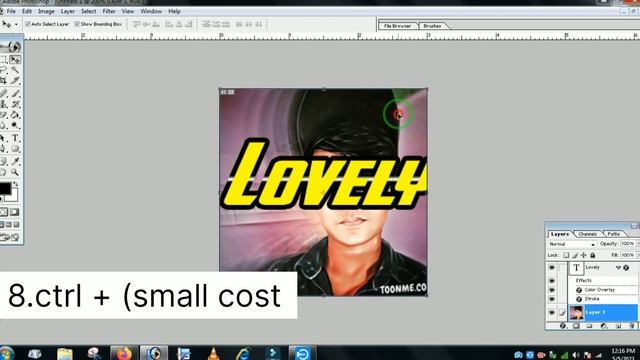Hide Effects of Lovely layer
Image resolution: width=640 pixels, height=360 pixels.
[x=552, y=280]
